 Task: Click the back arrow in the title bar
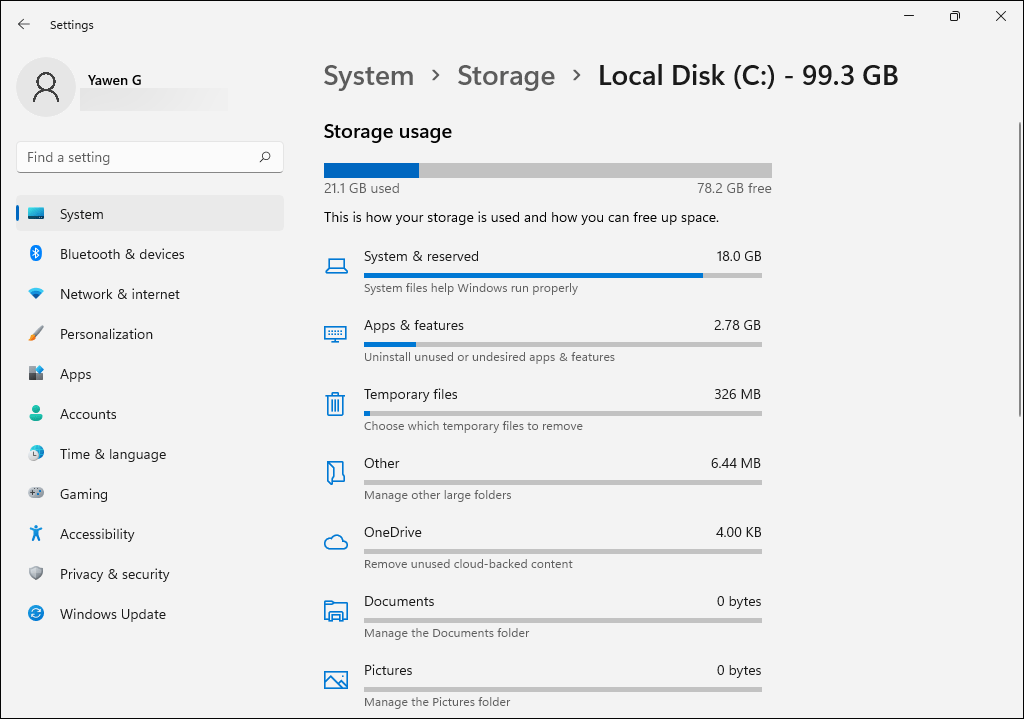24,24
